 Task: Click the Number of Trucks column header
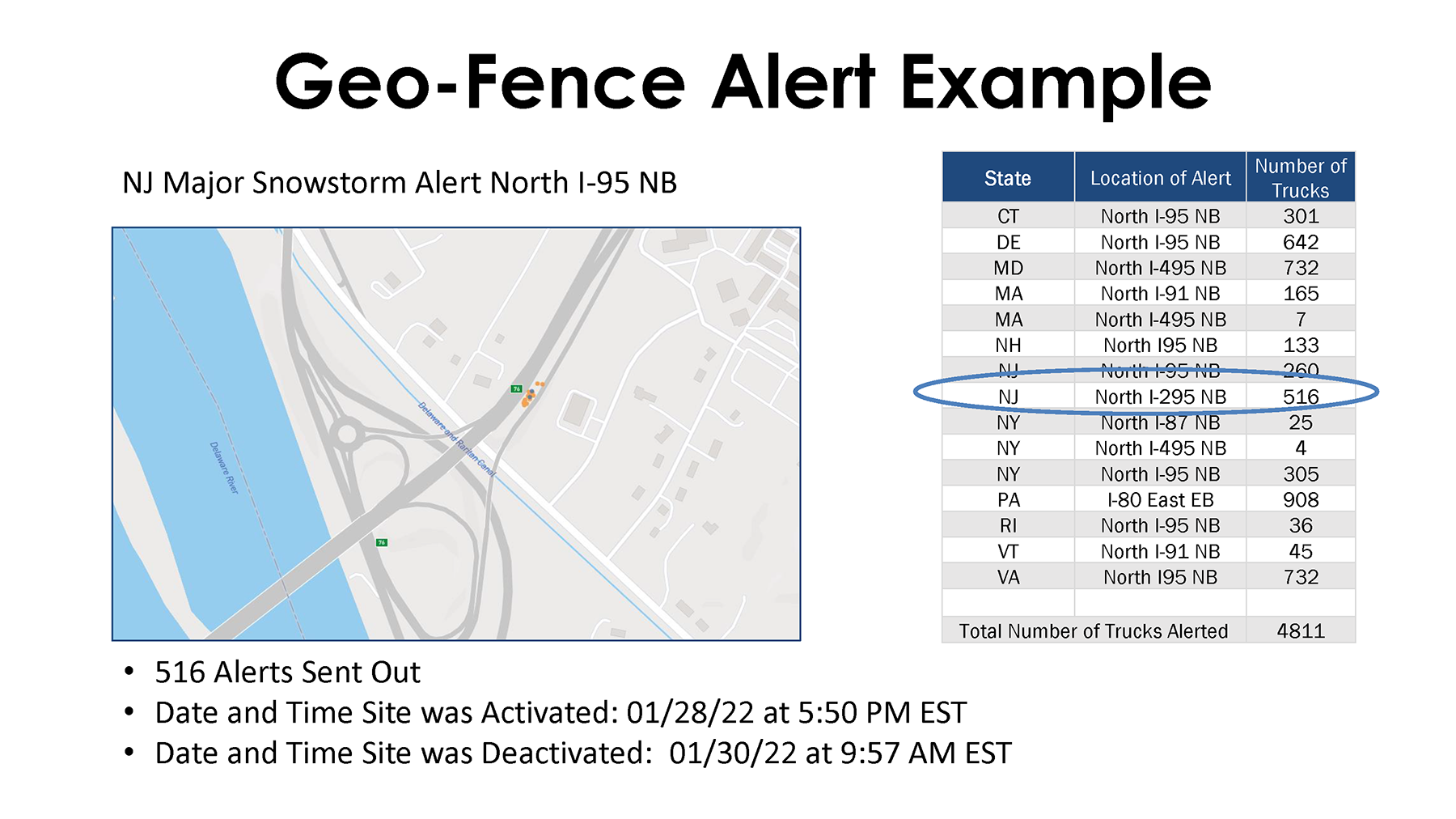tap(1301, 177)
